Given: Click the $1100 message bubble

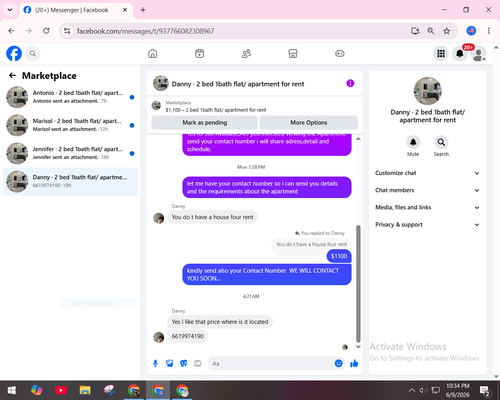Looking at the screenshot, I should [339, 256].
